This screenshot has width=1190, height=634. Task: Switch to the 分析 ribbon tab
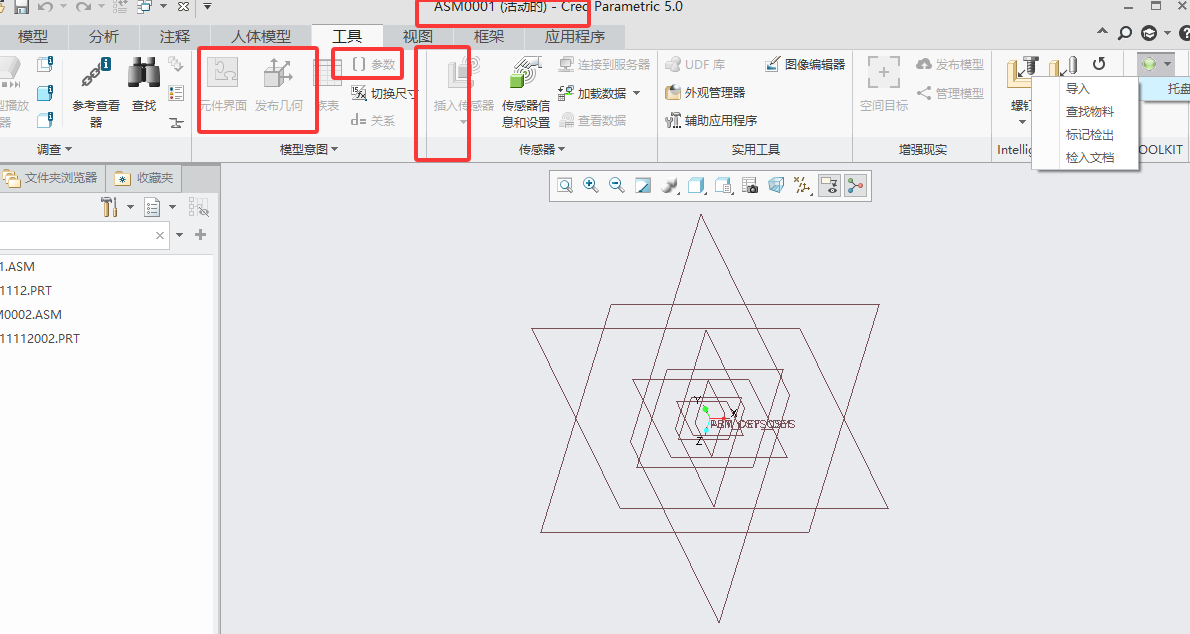point(104,36)
